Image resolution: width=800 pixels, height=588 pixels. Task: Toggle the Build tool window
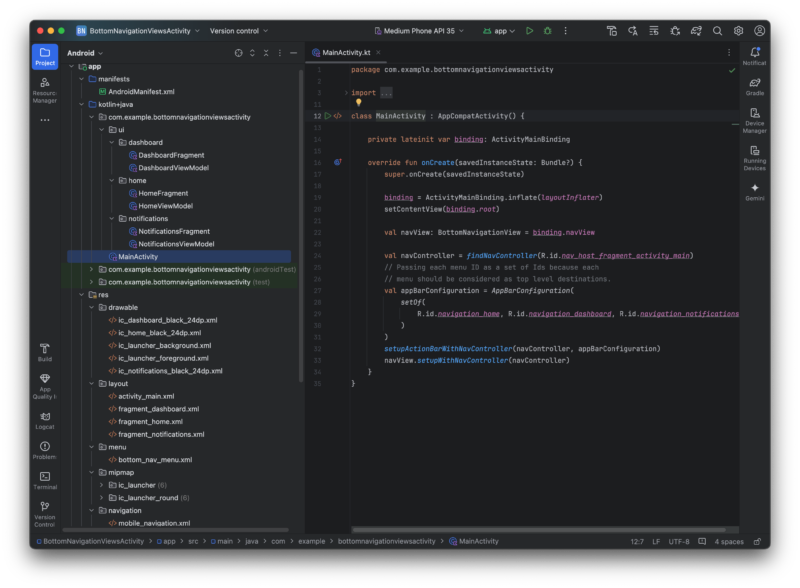click(45, 352)
